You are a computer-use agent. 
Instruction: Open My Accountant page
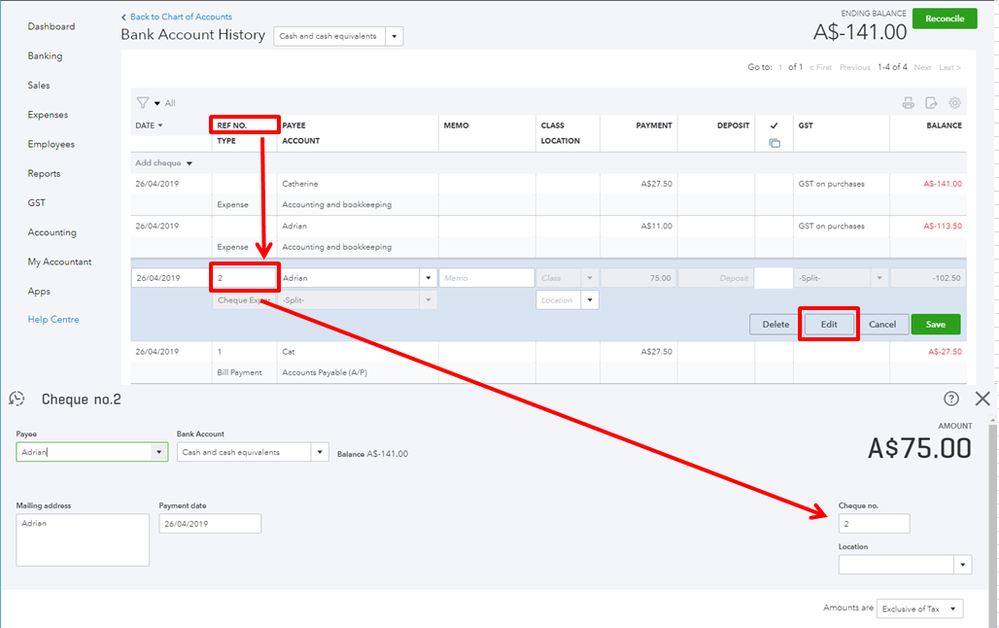pos(59,262)
